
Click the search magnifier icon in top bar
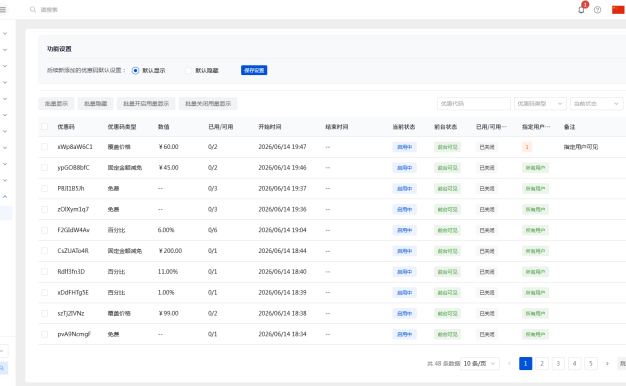click(x=33, y=10)
